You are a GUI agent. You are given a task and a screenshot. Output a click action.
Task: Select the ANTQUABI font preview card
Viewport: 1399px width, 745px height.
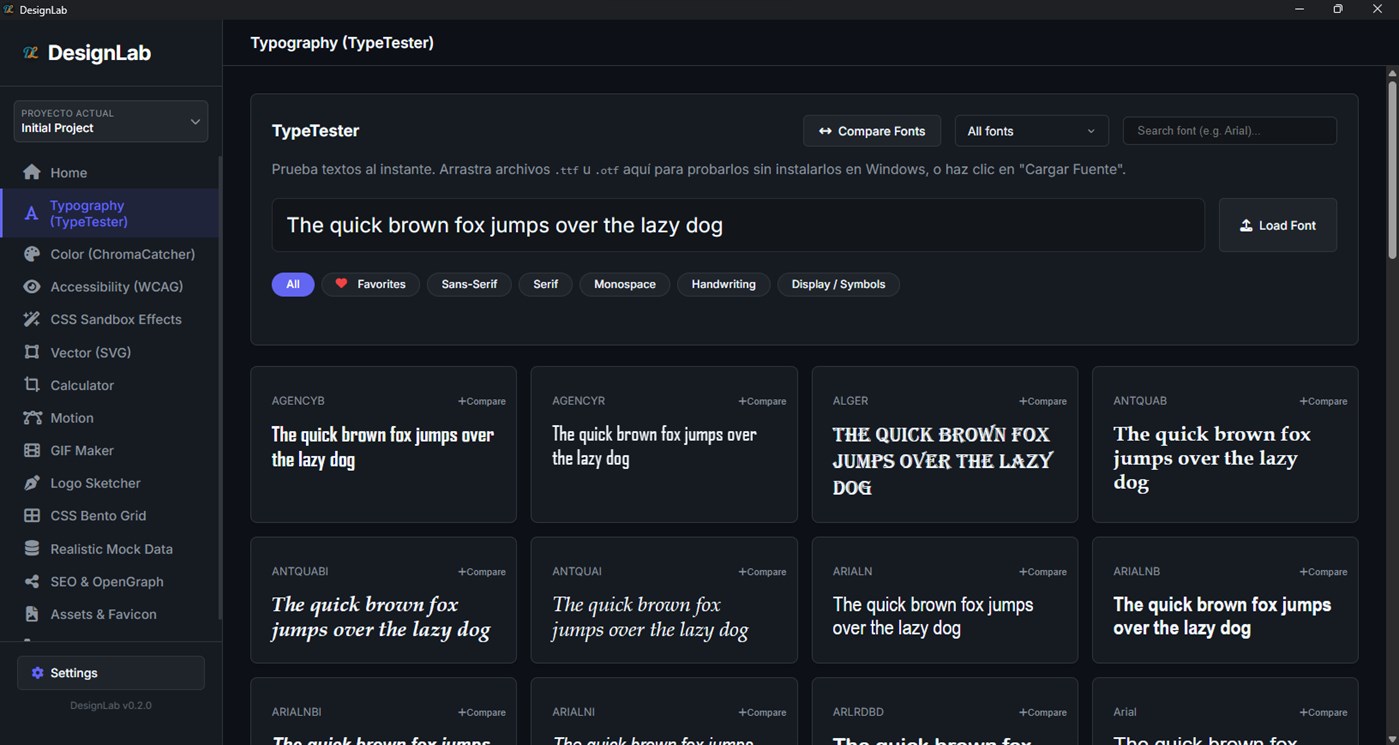coord(383,600)
